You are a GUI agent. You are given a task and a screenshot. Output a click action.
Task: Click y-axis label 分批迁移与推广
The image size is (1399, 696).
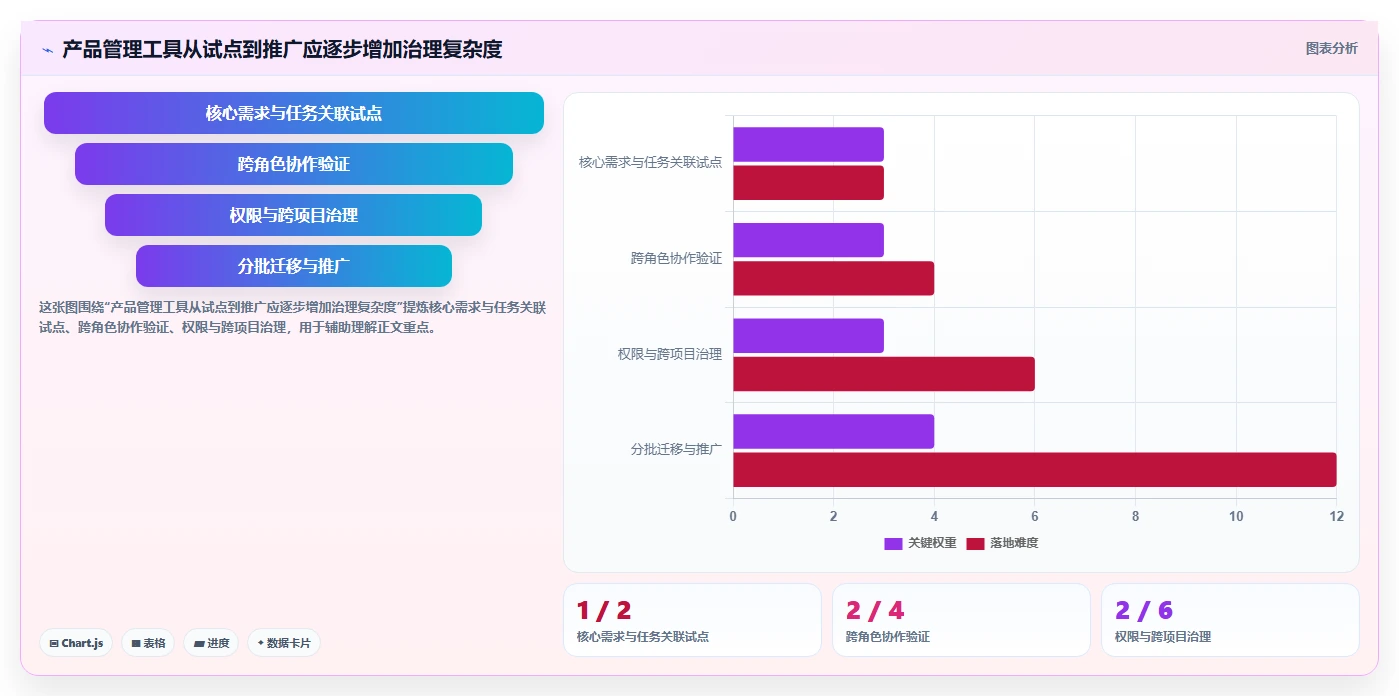676,450
